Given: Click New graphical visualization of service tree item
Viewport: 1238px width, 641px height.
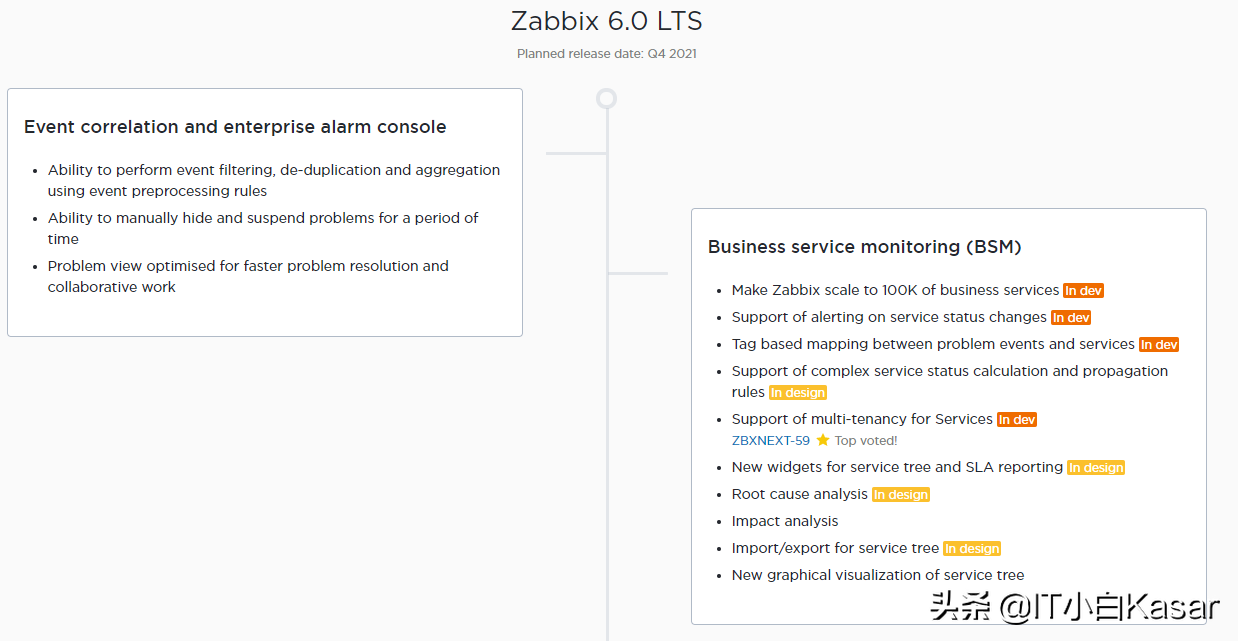Looking at the screenshot, I should (x=878, y=575).
